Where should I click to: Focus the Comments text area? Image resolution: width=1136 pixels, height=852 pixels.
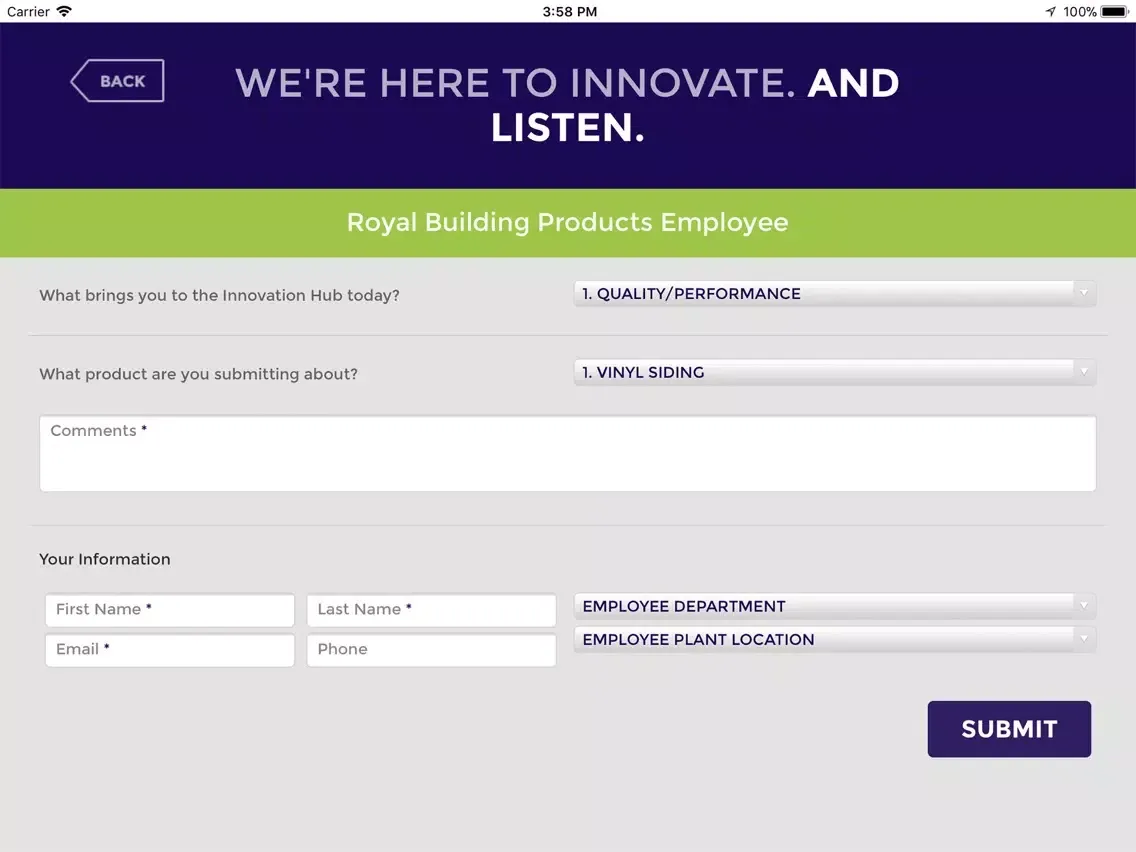[x=567, y=454]
